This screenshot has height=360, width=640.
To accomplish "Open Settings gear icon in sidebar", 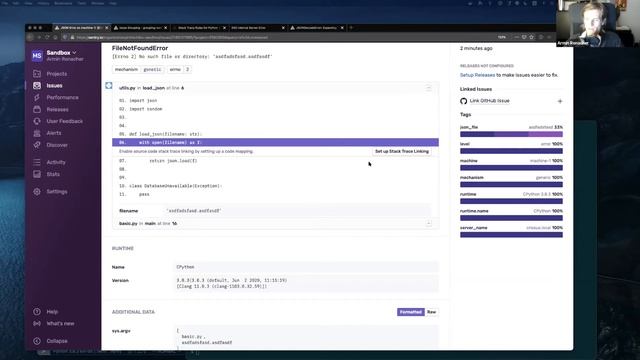I will coord(37,191).
